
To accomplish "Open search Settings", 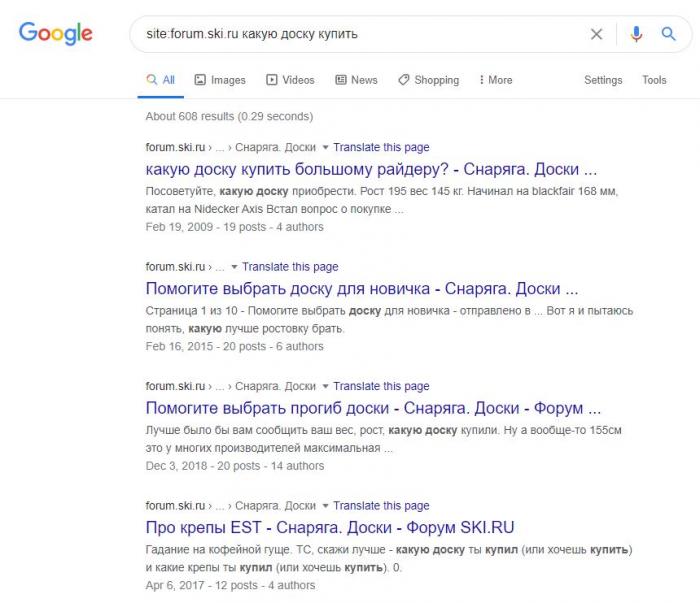I will pyautogui.click(x=603, y=80).
